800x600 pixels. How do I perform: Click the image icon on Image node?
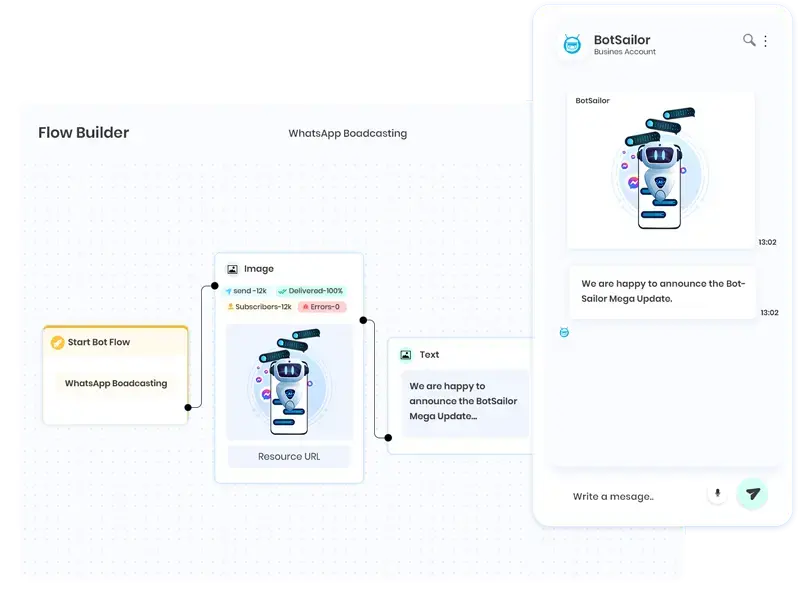coord(232,269)
